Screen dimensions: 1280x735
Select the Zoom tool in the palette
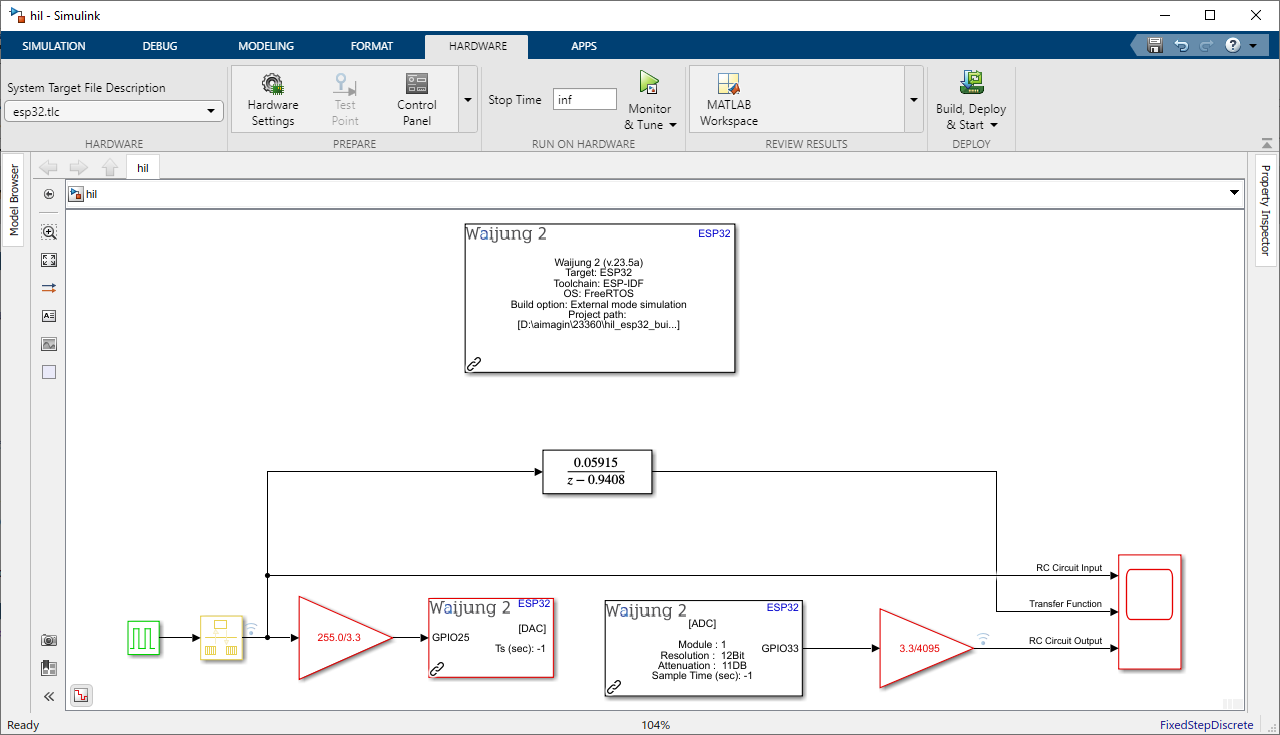49,232
